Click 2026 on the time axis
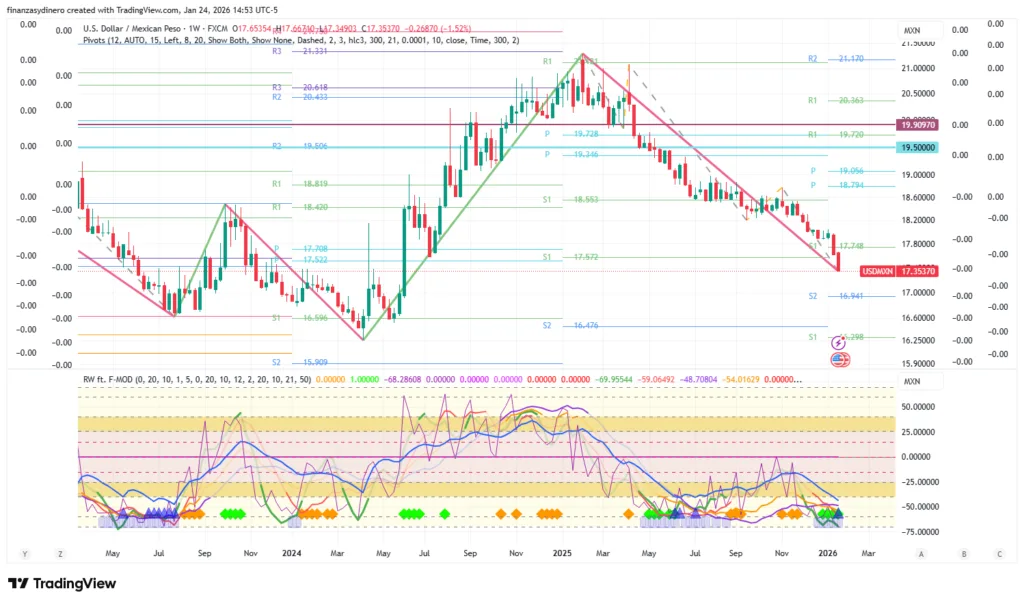The height and width of the screenshot is (604, 1024). [x=828, y=553]
